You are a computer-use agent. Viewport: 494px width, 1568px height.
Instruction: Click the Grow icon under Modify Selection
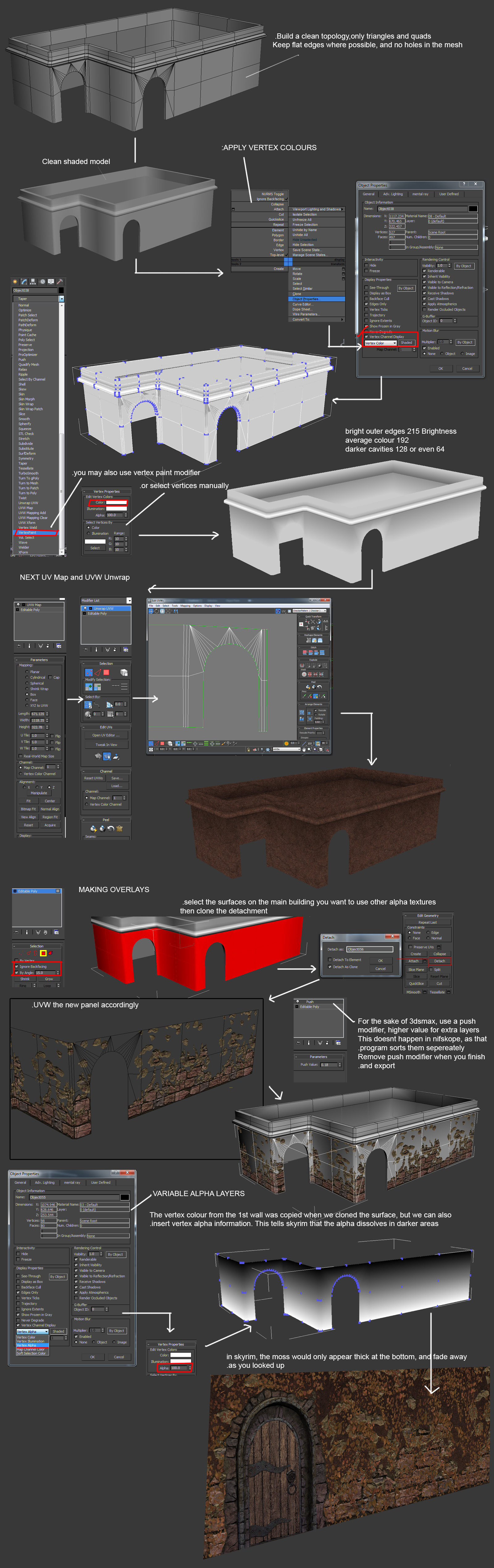click(89, 687)
